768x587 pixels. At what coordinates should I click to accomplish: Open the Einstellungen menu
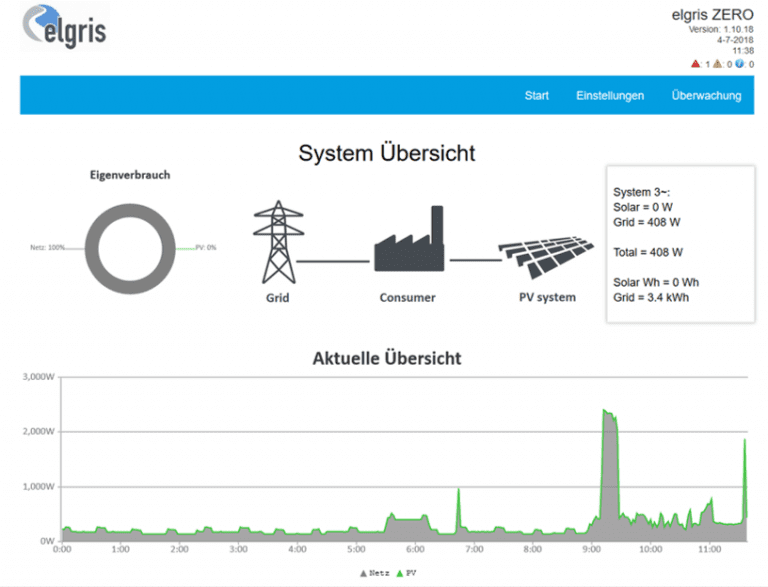(x=610, y=96)
